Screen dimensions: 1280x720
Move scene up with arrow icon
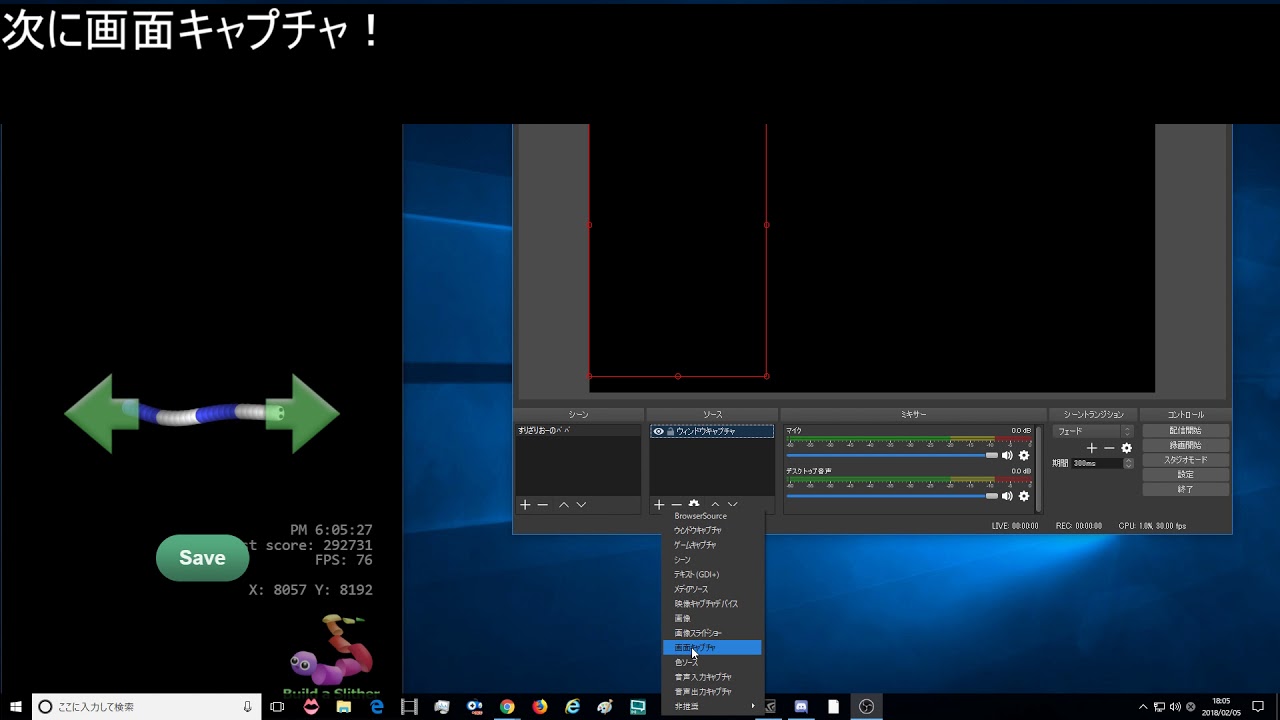564,505
